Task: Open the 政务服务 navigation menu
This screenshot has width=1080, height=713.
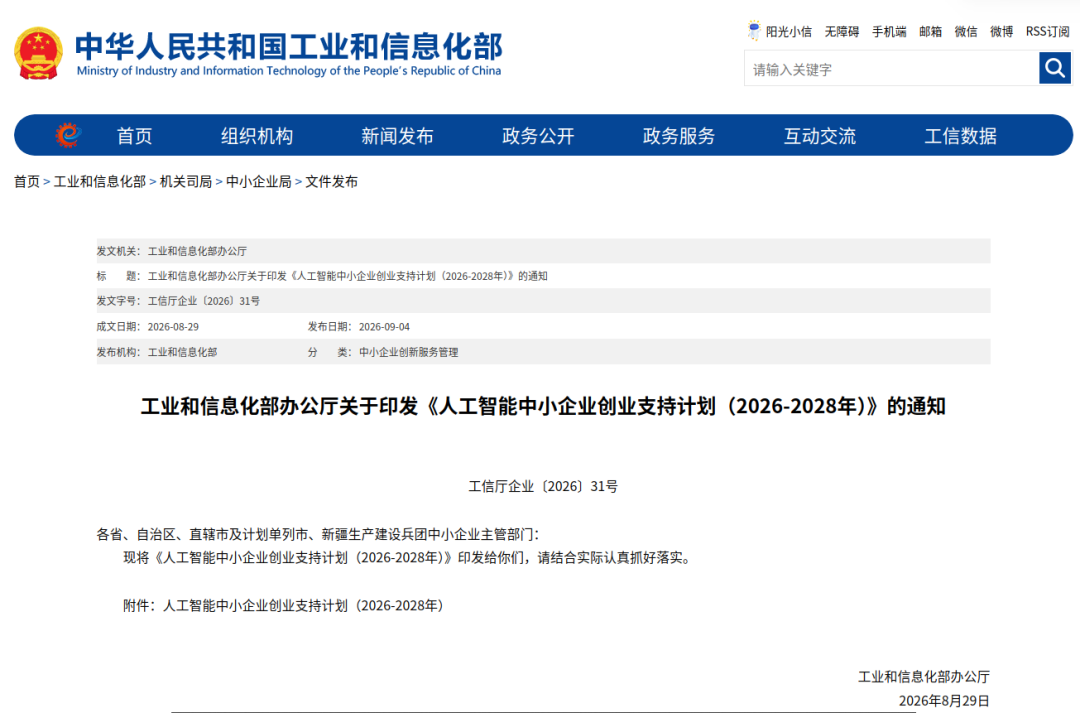Action: click(679, 136)
